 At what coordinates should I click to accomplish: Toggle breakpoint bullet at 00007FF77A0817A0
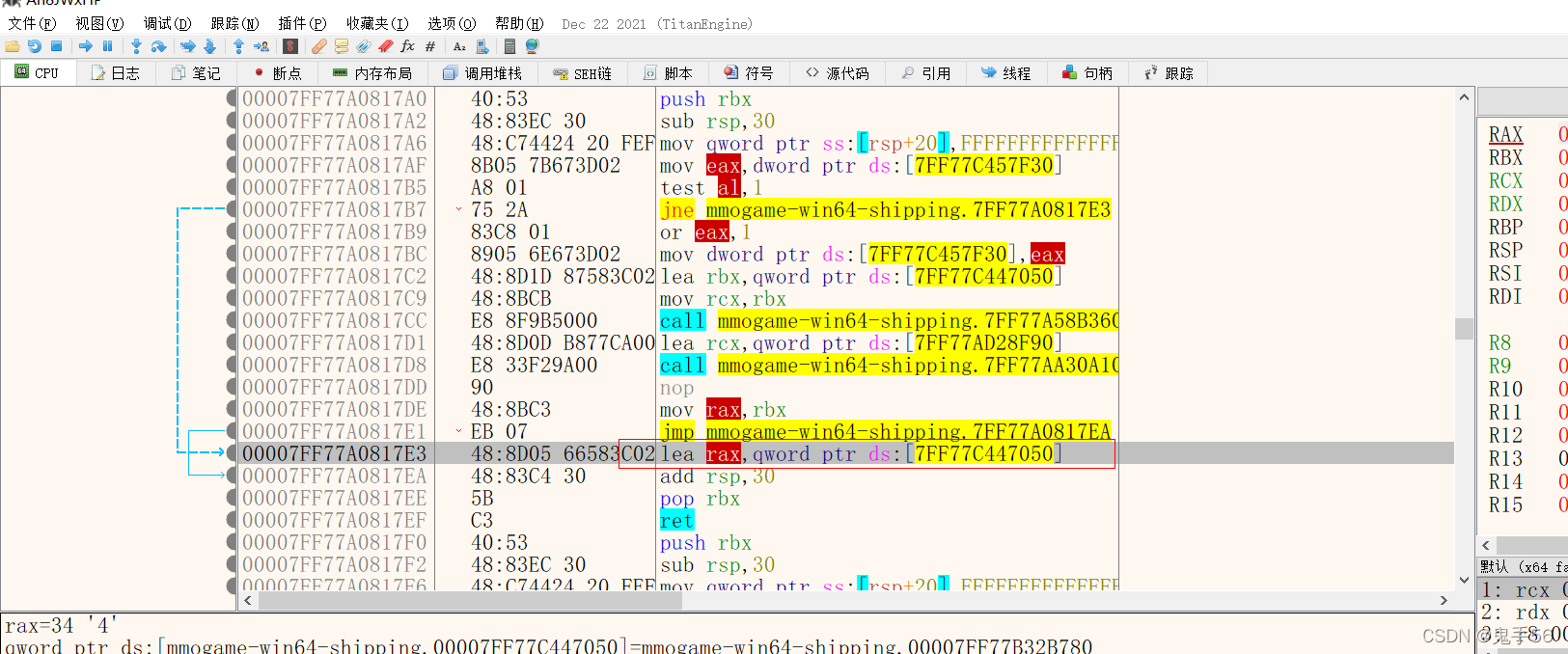(x=232, y=98)
